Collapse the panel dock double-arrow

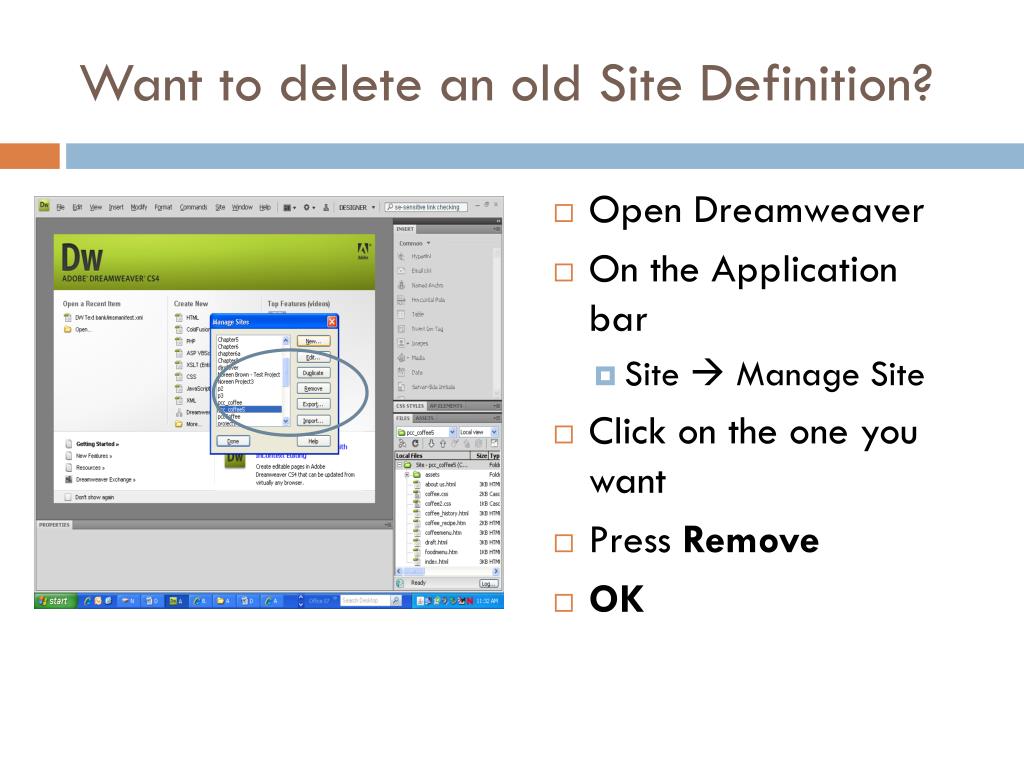tap(498, 222)
